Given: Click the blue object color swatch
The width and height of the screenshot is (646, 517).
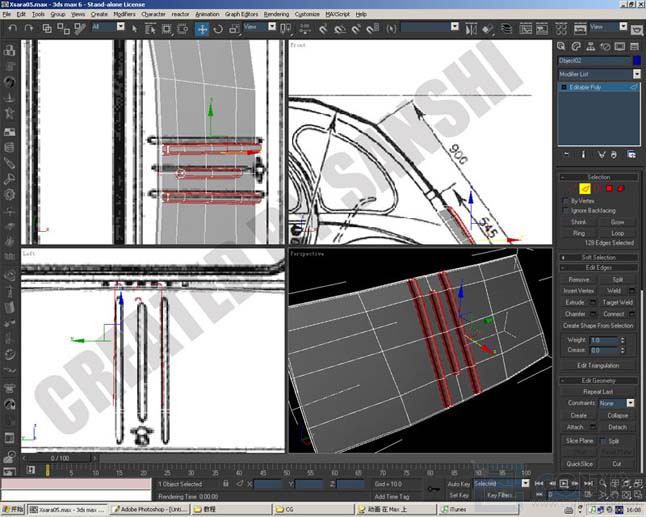Looking at the screenshot, I should [637, 61].
